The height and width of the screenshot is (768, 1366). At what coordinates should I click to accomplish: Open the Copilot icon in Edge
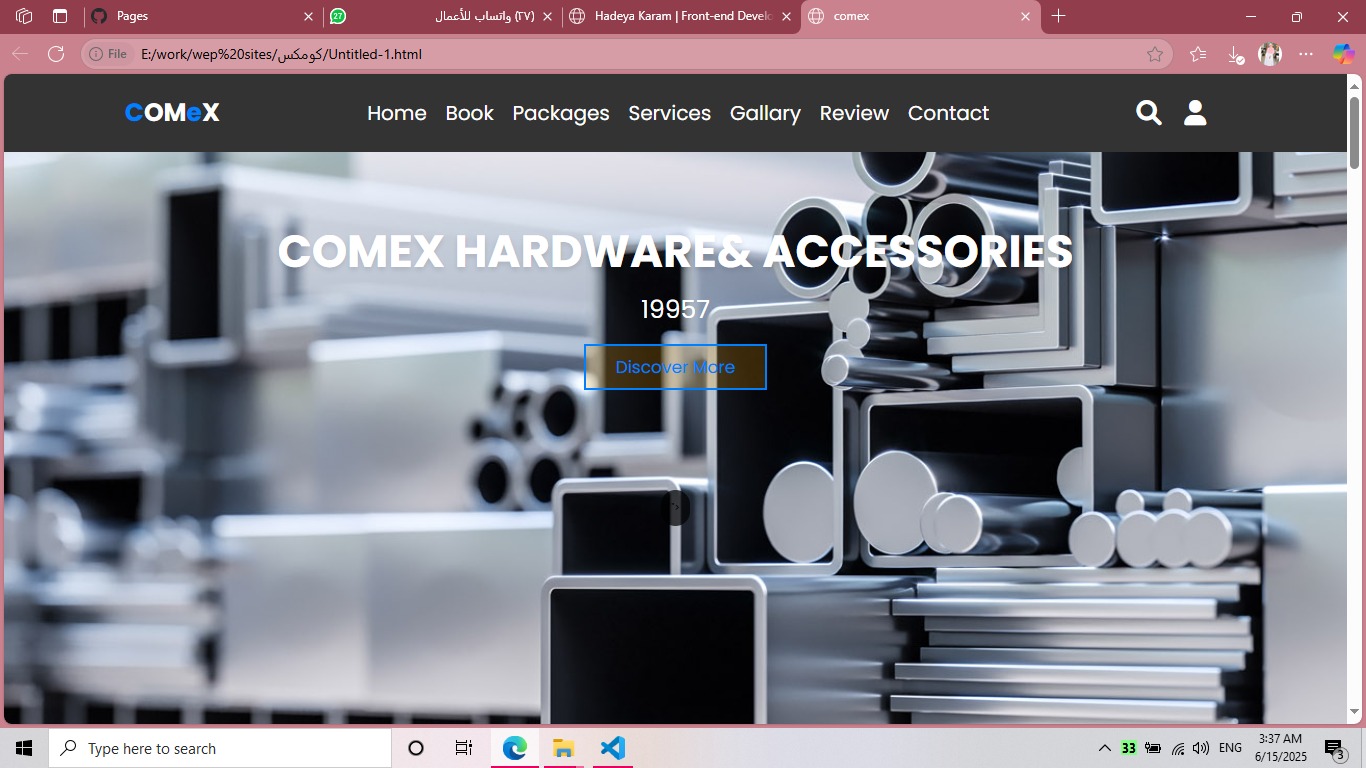pyautogui.click(x=1343, y=54)
